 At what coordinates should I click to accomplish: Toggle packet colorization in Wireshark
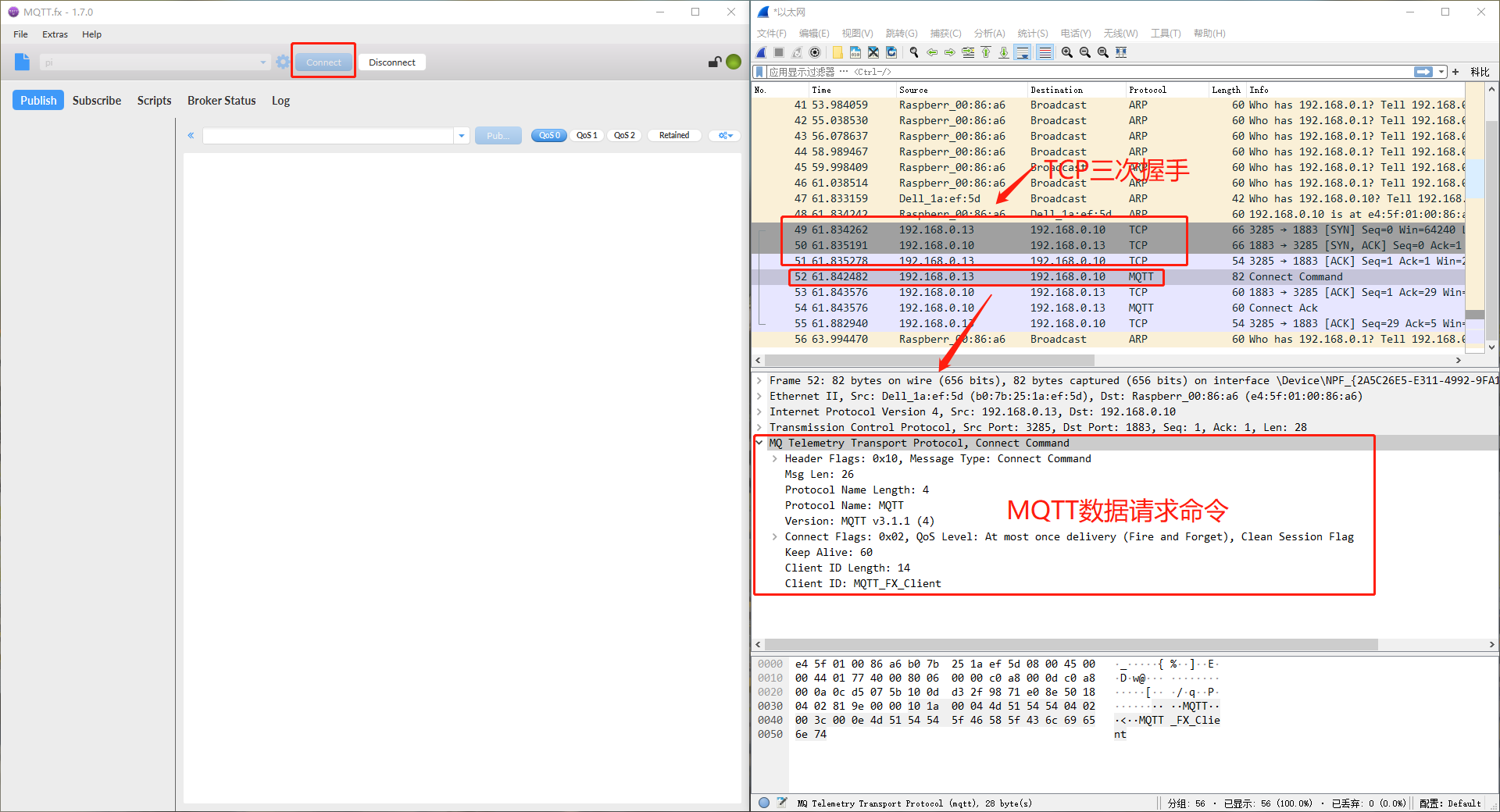1045,52
